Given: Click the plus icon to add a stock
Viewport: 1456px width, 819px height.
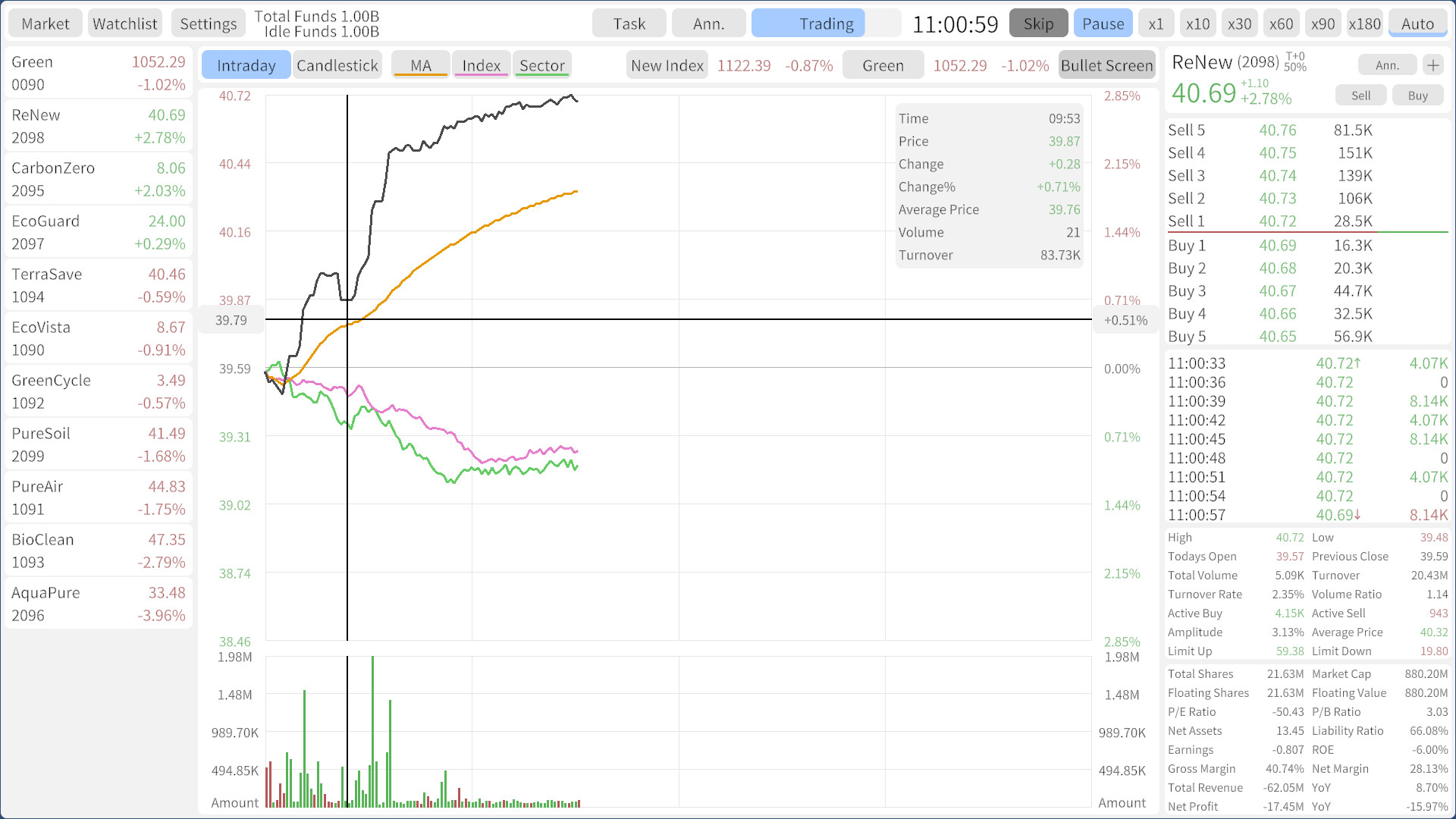Looking at the screenshot, I should (x=1433, y=64).
